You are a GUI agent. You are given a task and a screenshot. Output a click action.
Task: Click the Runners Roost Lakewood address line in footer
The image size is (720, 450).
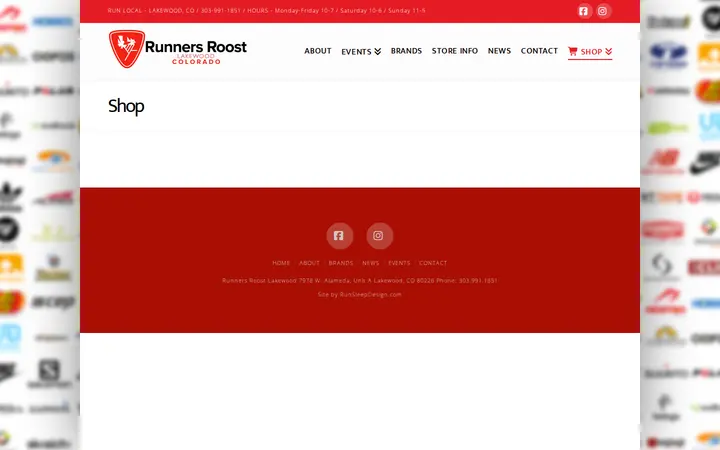(x=360, y=281)
